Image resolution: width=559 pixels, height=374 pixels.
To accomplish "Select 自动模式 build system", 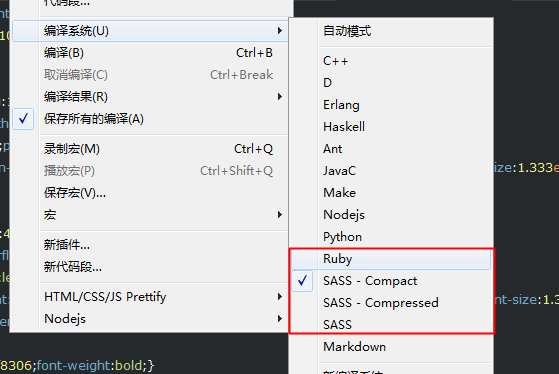I will 391,31.
